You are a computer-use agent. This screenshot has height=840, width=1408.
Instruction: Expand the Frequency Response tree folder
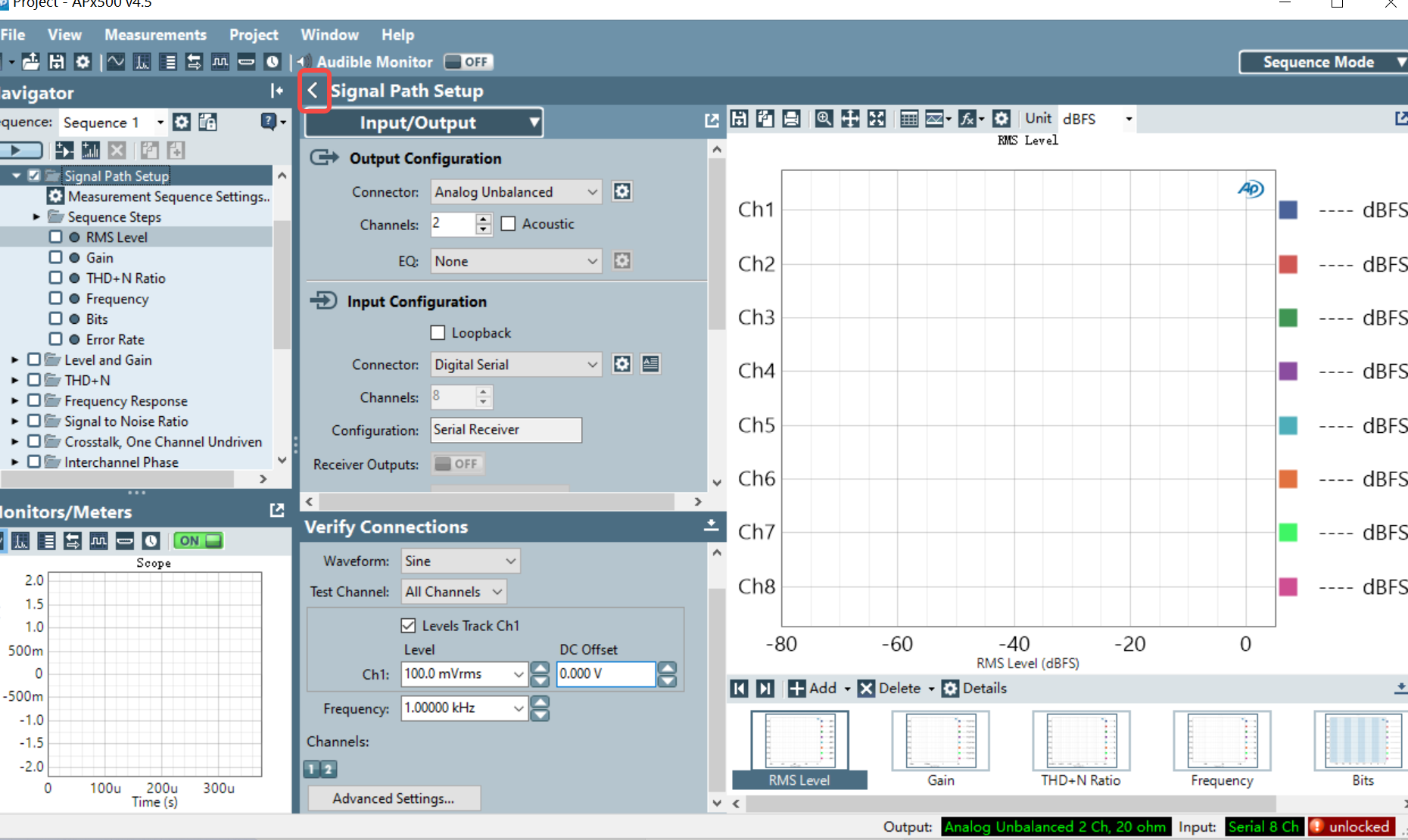[14, 400]
